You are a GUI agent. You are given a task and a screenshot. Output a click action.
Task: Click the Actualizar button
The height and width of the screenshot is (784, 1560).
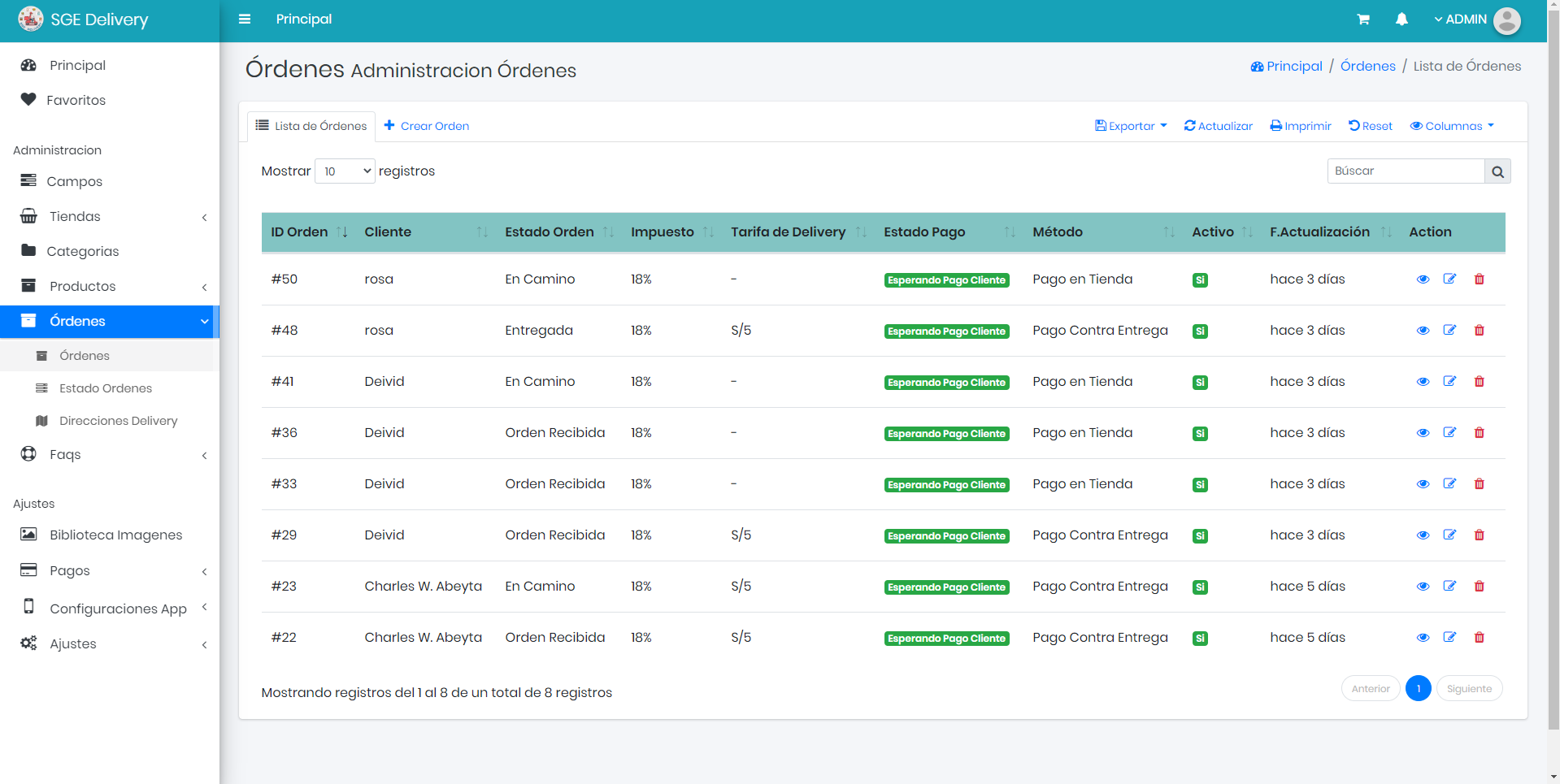[1218, 126]
